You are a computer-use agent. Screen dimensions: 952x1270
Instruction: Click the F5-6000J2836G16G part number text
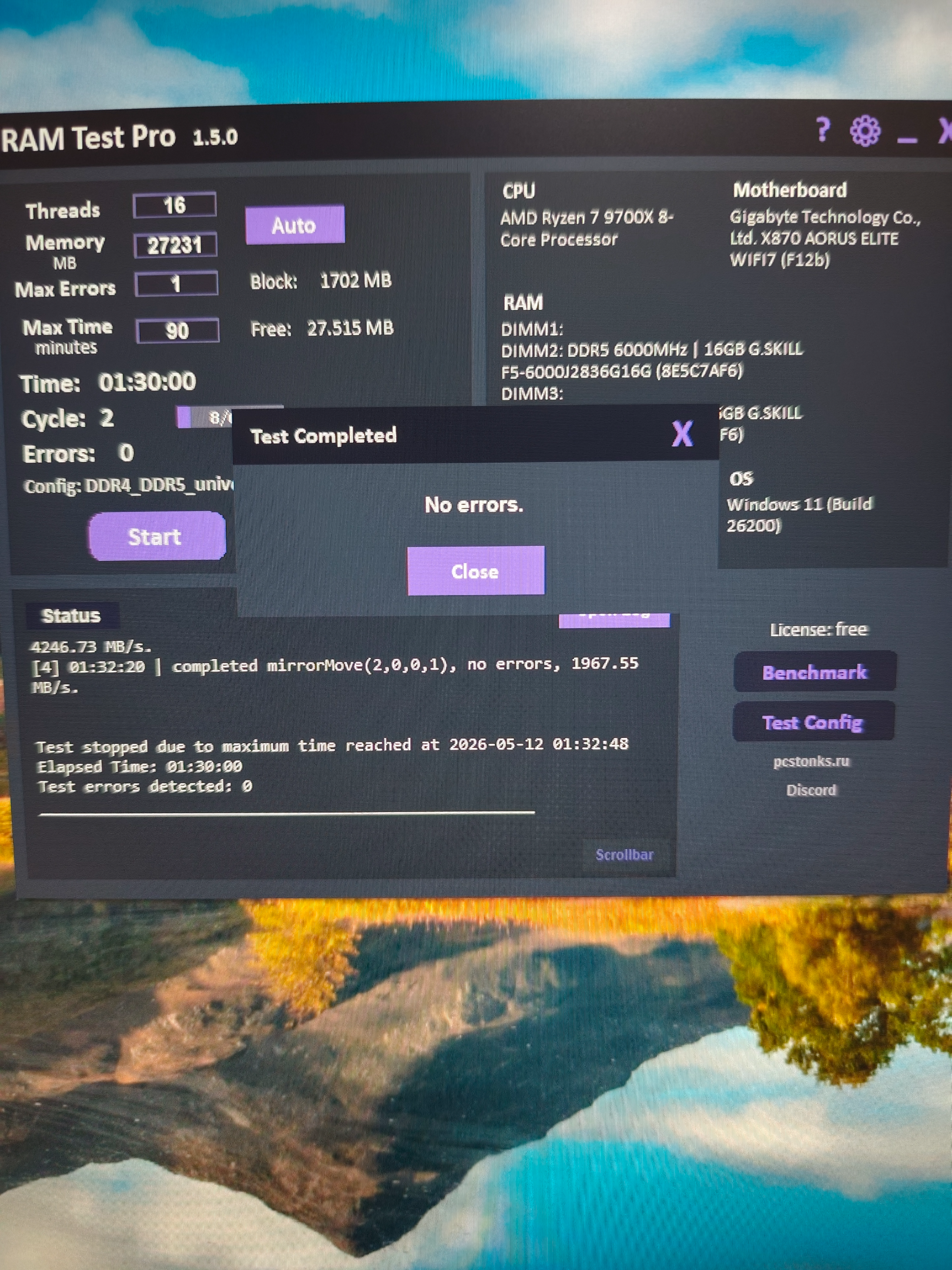tap(622, 371)
